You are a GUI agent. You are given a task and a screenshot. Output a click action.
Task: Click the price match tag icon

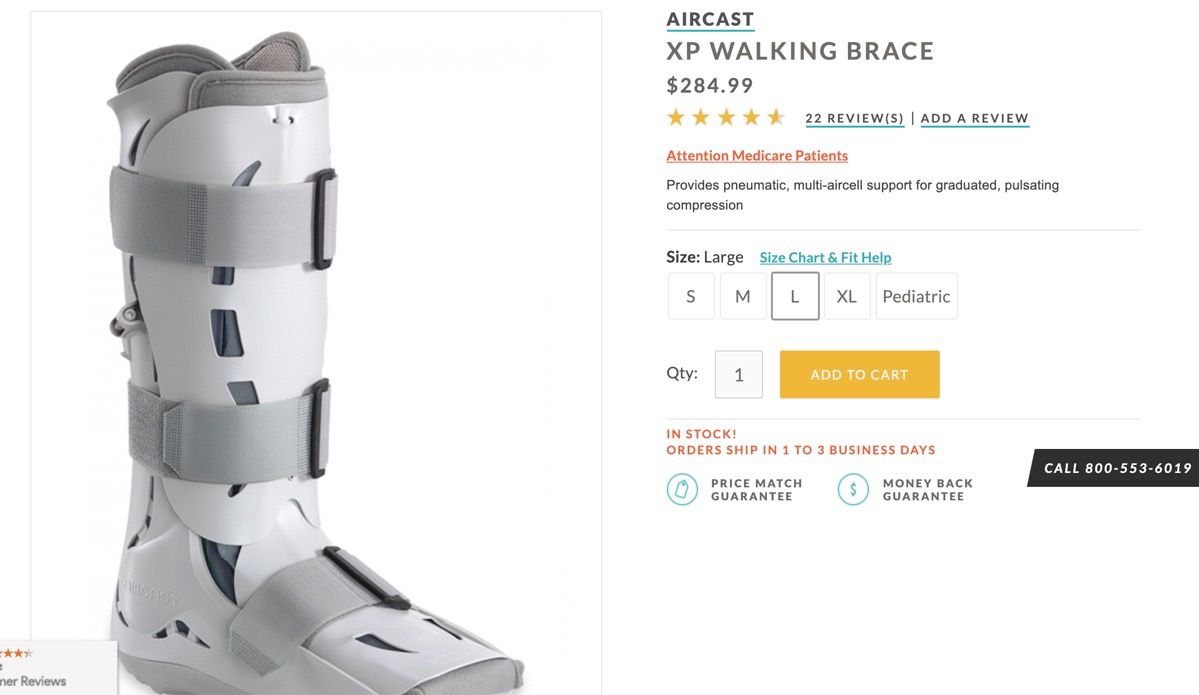[x=682, y=489]
